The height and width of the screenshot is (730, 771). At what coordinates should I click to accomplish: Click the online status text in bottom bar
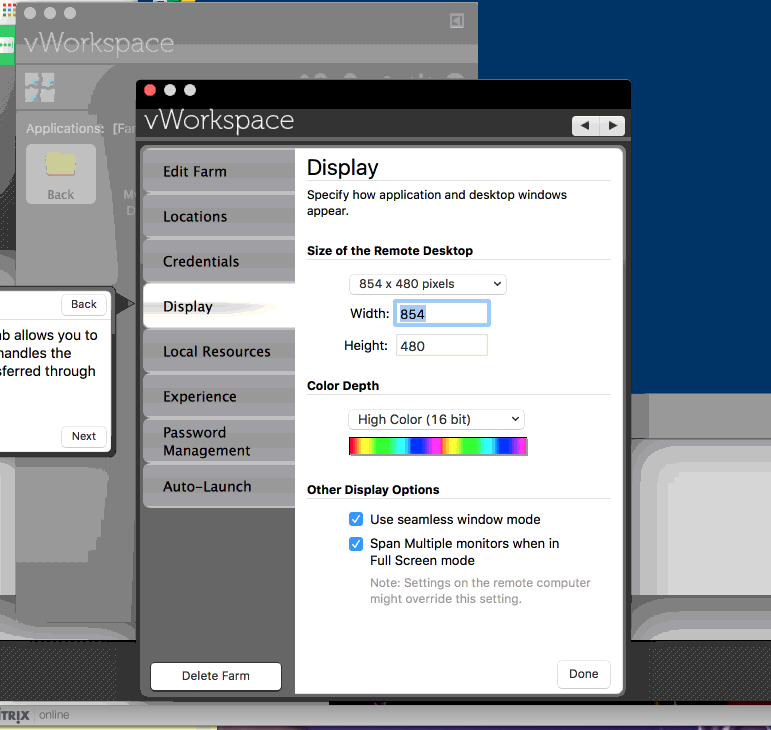(x=54, y=715)
